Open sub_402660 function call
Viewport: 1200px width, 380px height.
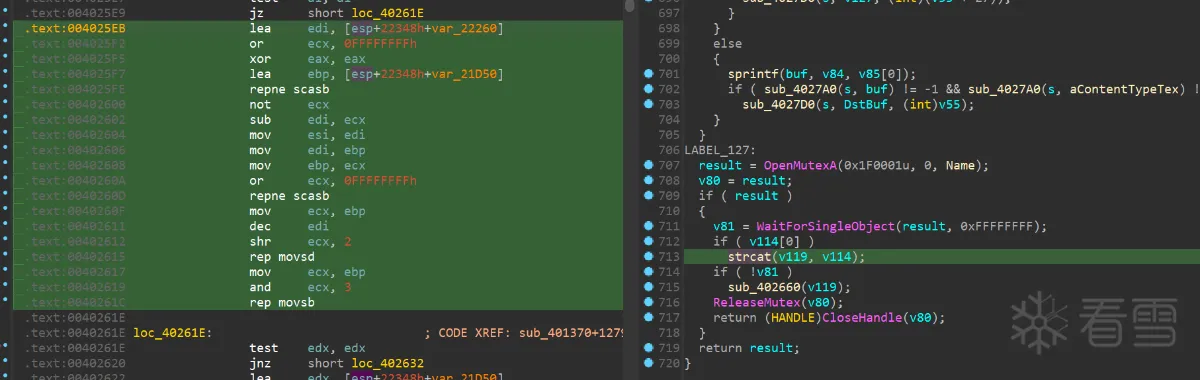tap(763, 287)
